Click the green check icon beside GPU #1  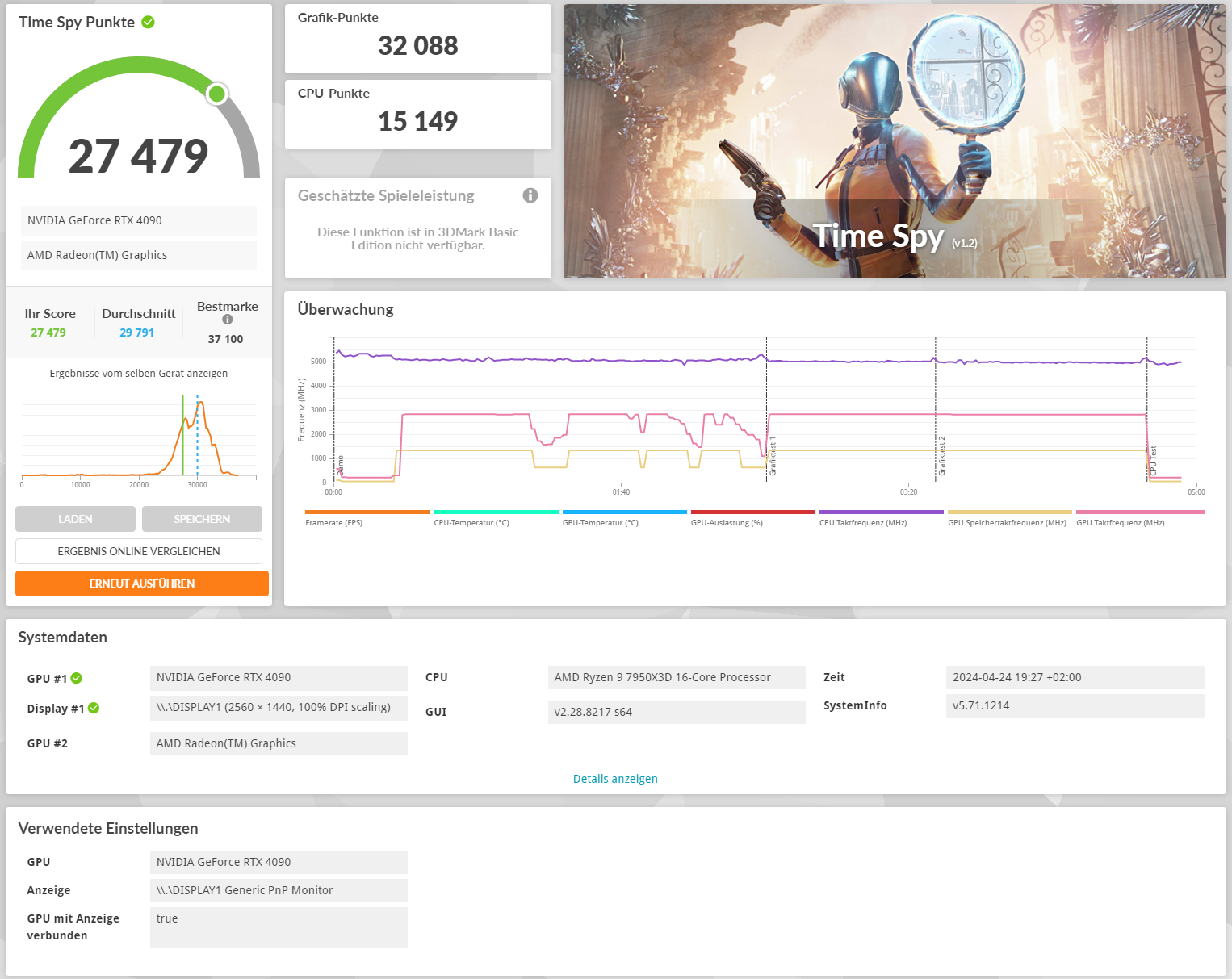[77, 678]
